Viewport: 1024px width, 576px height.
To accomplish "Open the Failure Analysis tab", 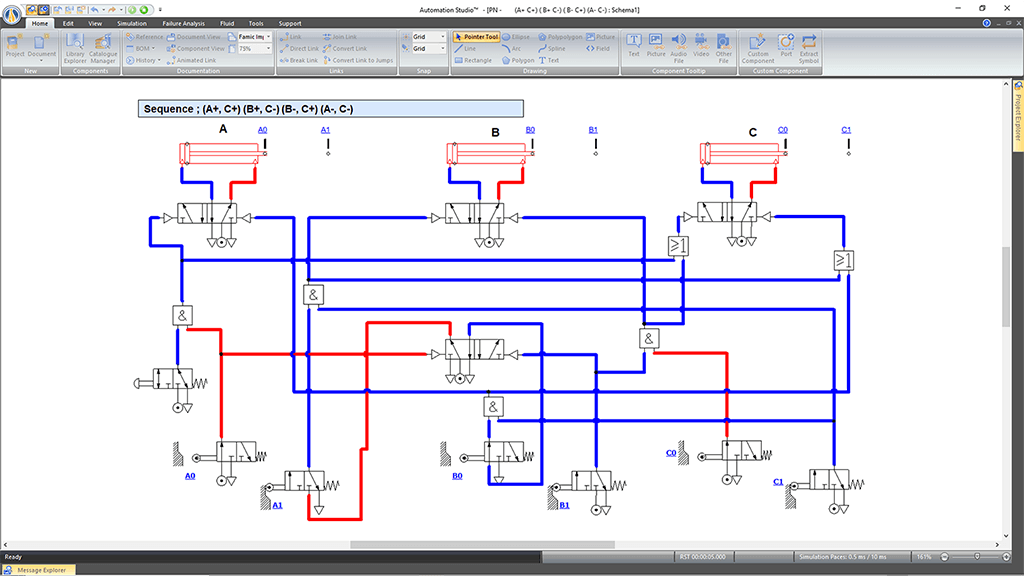I will pos(183,22).
